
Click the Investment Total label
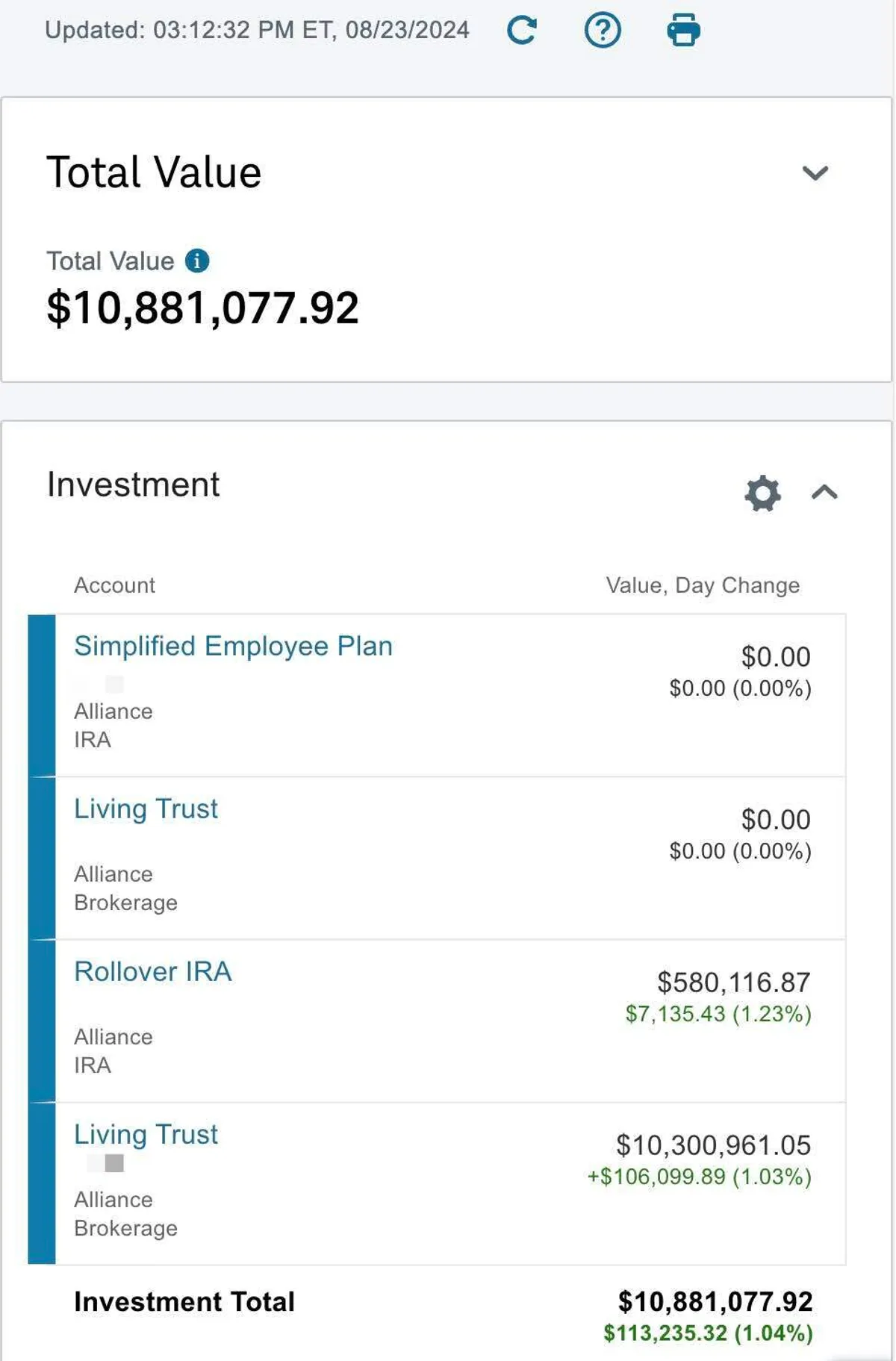tap(184, 1301)
